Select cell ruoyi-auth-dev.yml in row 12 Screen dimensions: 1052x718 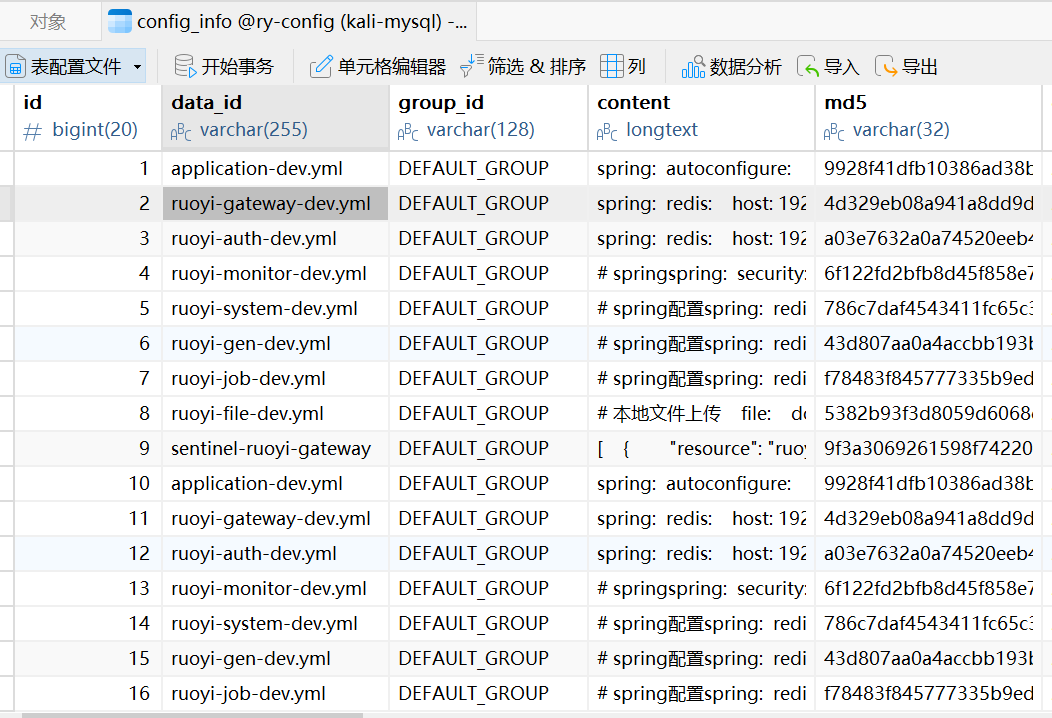275,553
